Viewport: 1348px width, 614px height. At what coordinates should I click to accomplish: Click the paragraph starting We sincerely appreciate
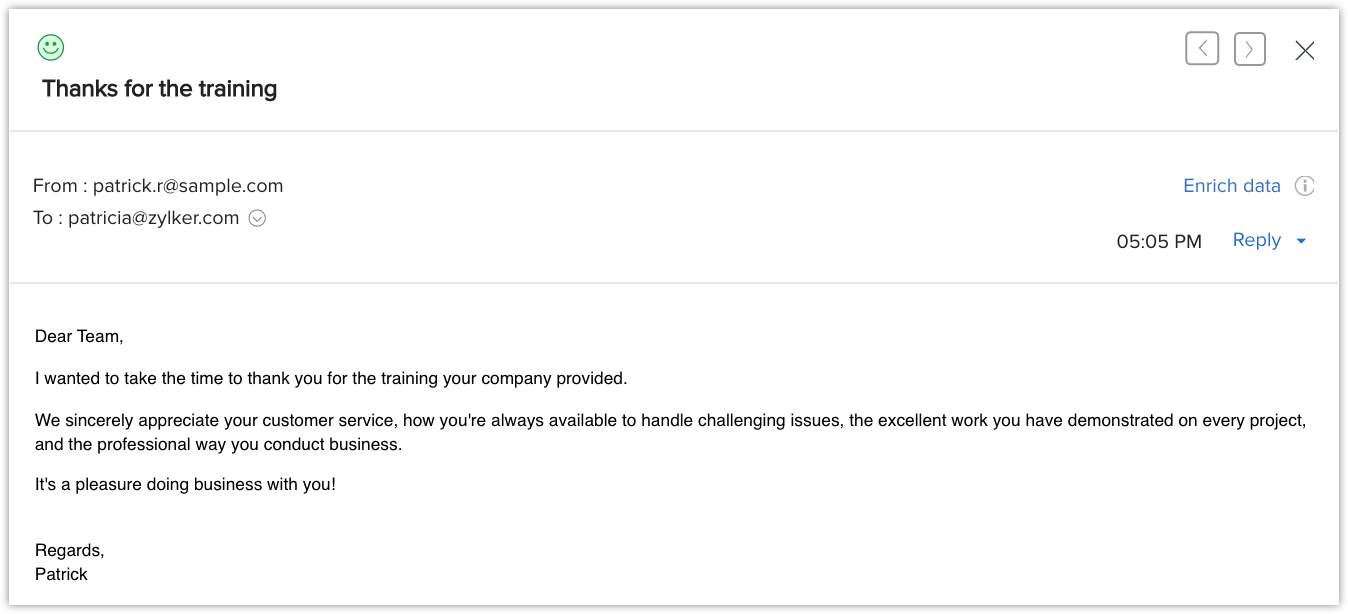(670, 421)
